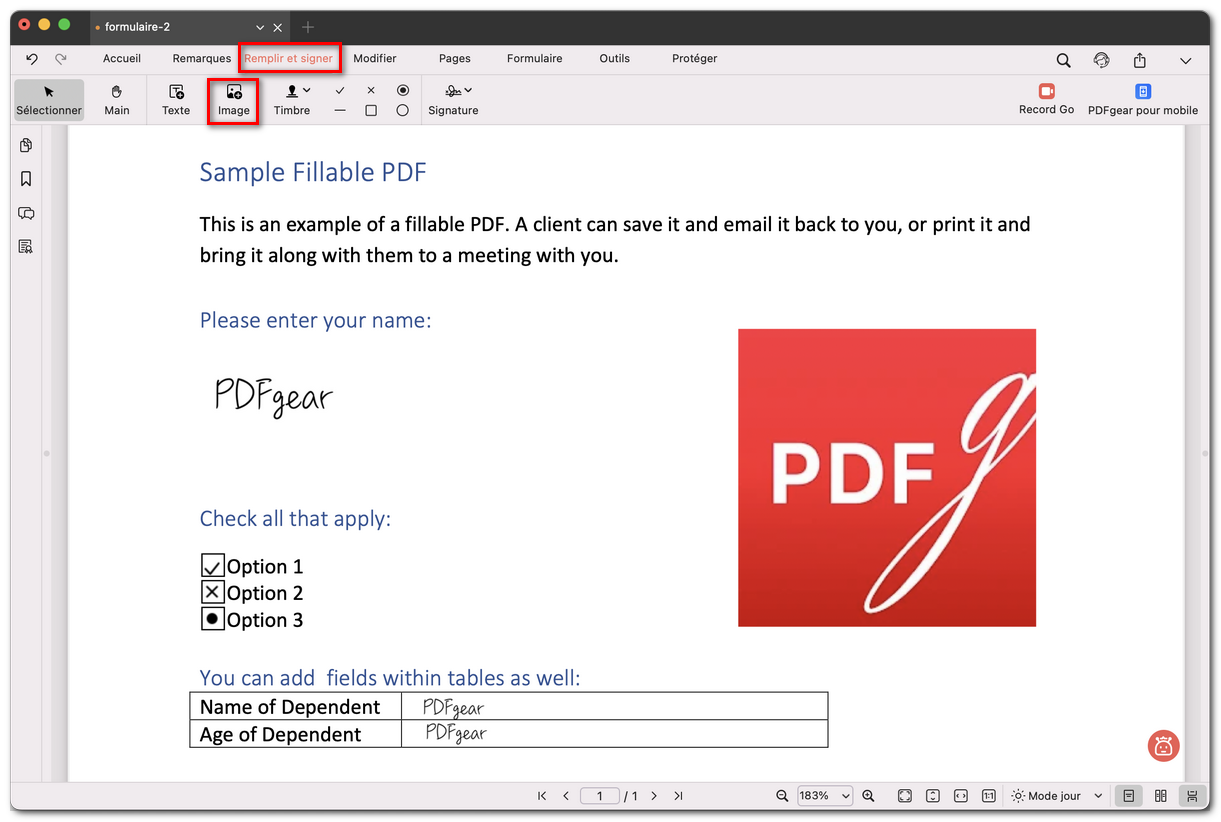Screen dimensions: 1221x822
Task: Switch to single page view
Action: pyautogui.click(x=1128, y=796)
